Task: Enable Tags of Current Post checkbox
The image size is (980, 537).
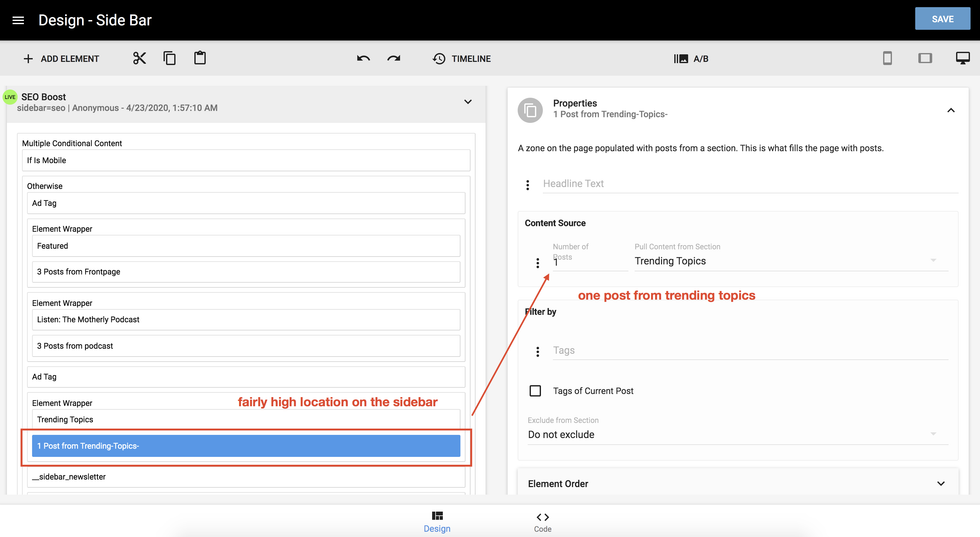Action: [535, 391]
